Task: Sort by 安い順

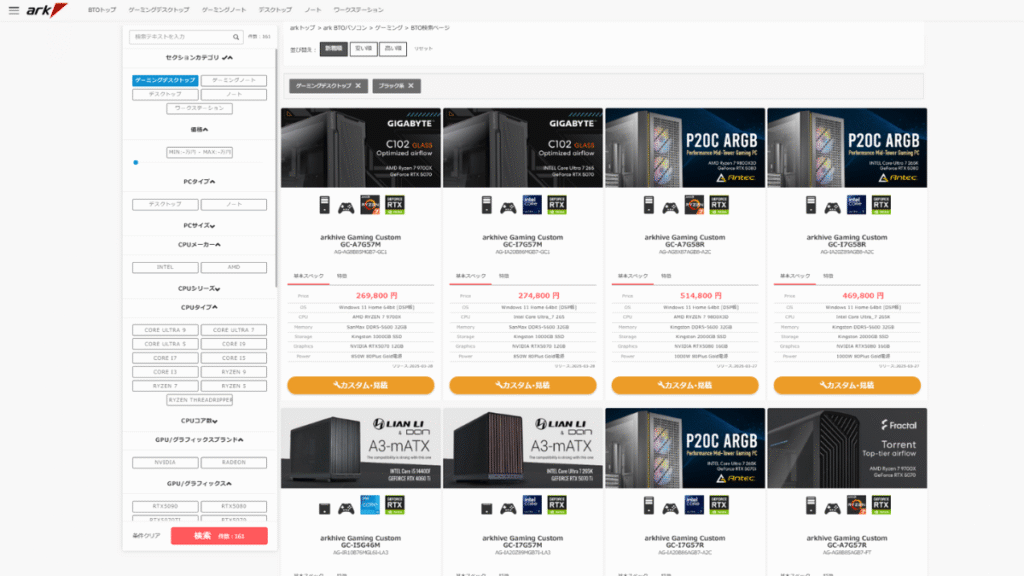Action: coord(363,49)
